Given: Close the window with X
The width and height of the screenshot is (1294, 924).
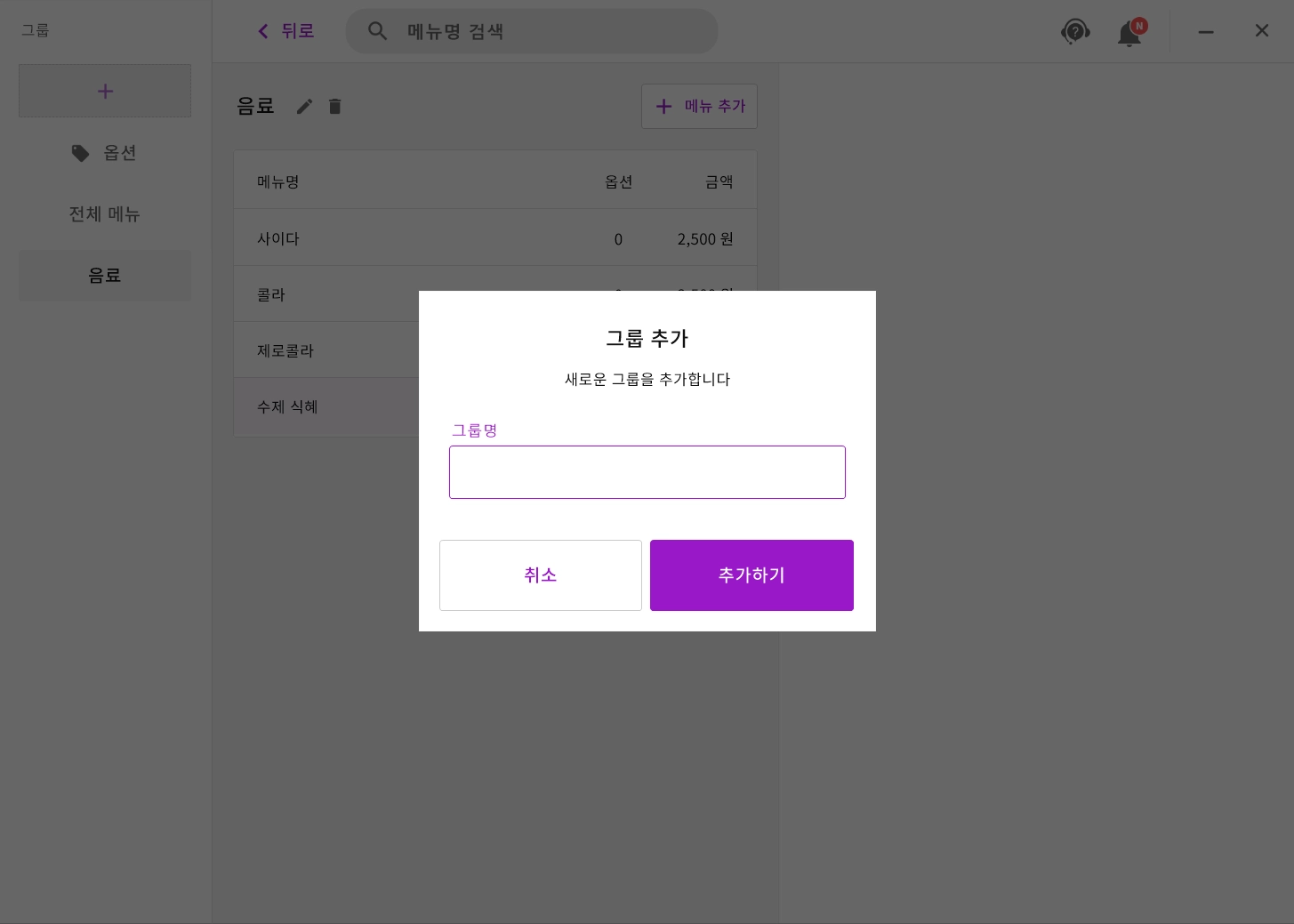Looking at the screenshot, I should pyautogui.click(x=1262, y=31).
